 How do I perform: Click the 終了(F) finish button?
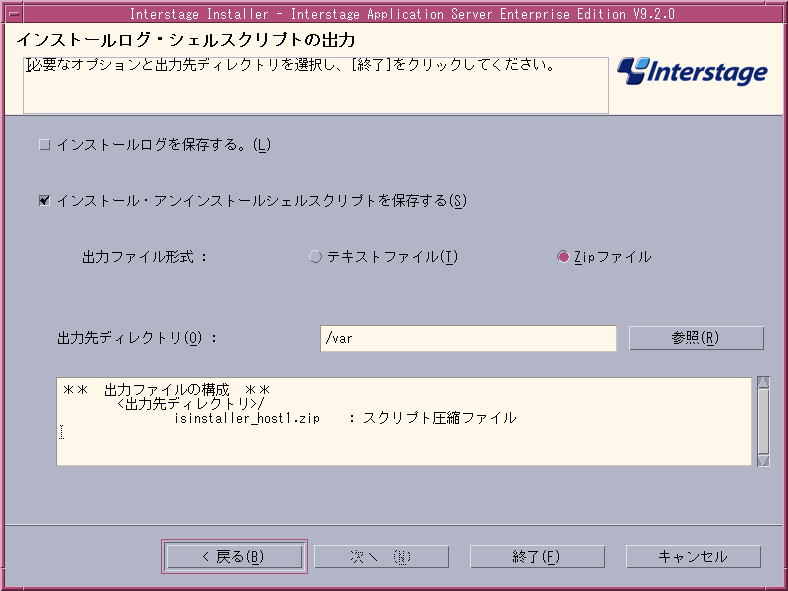pyautogui.click(x=537, y=556)
